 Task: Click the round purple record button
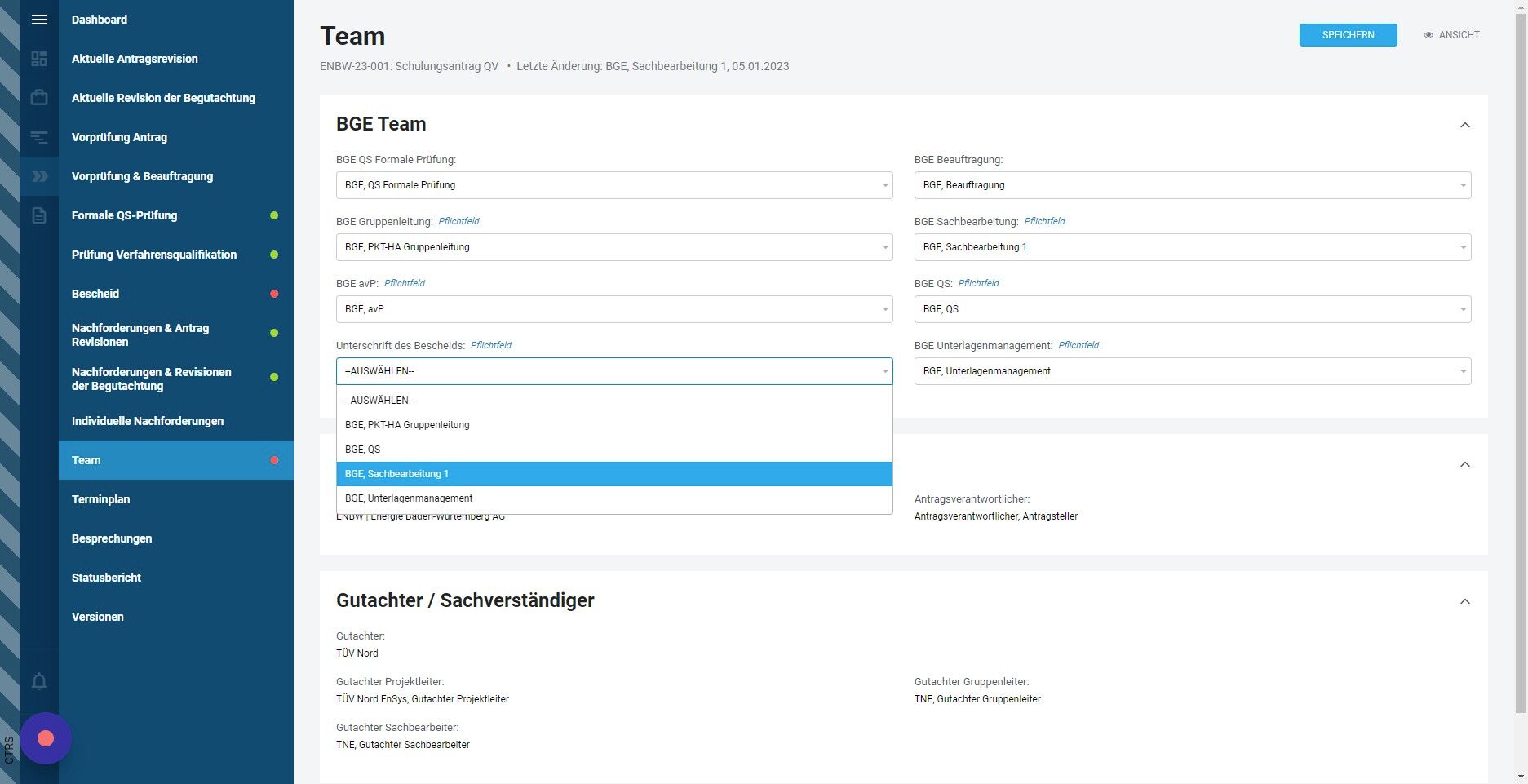(46, 738)
